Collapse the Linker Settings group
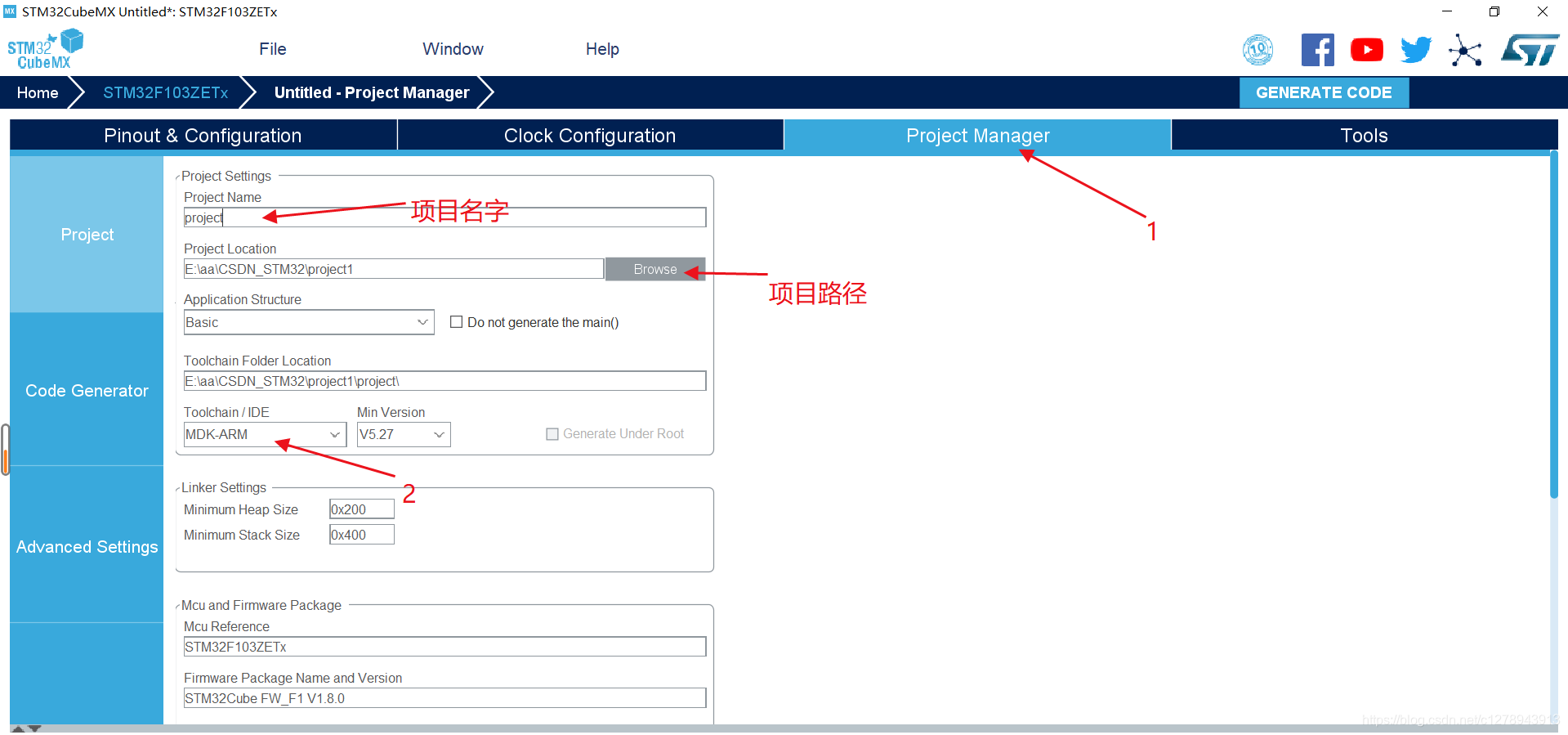Screen dimensions: 1568x735 [x=178, y=488]
